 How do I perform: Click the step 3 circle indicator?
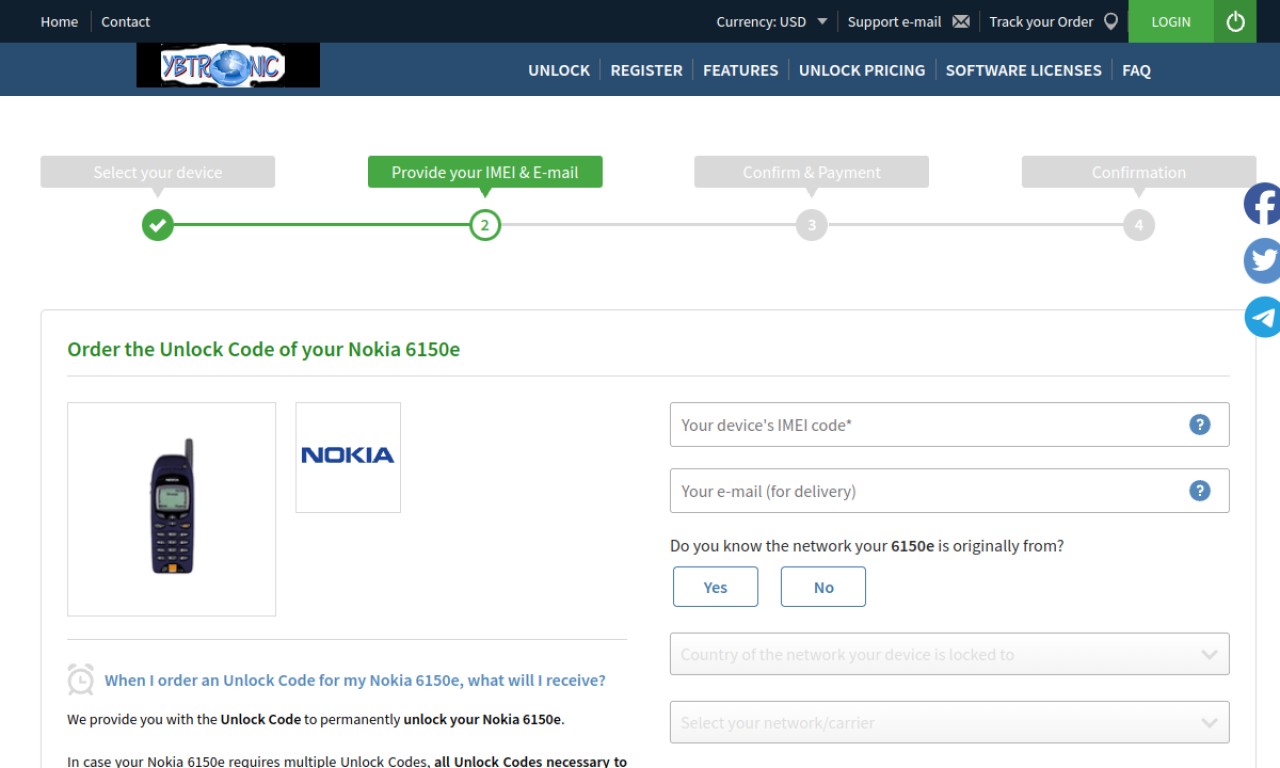click(811, 225)
